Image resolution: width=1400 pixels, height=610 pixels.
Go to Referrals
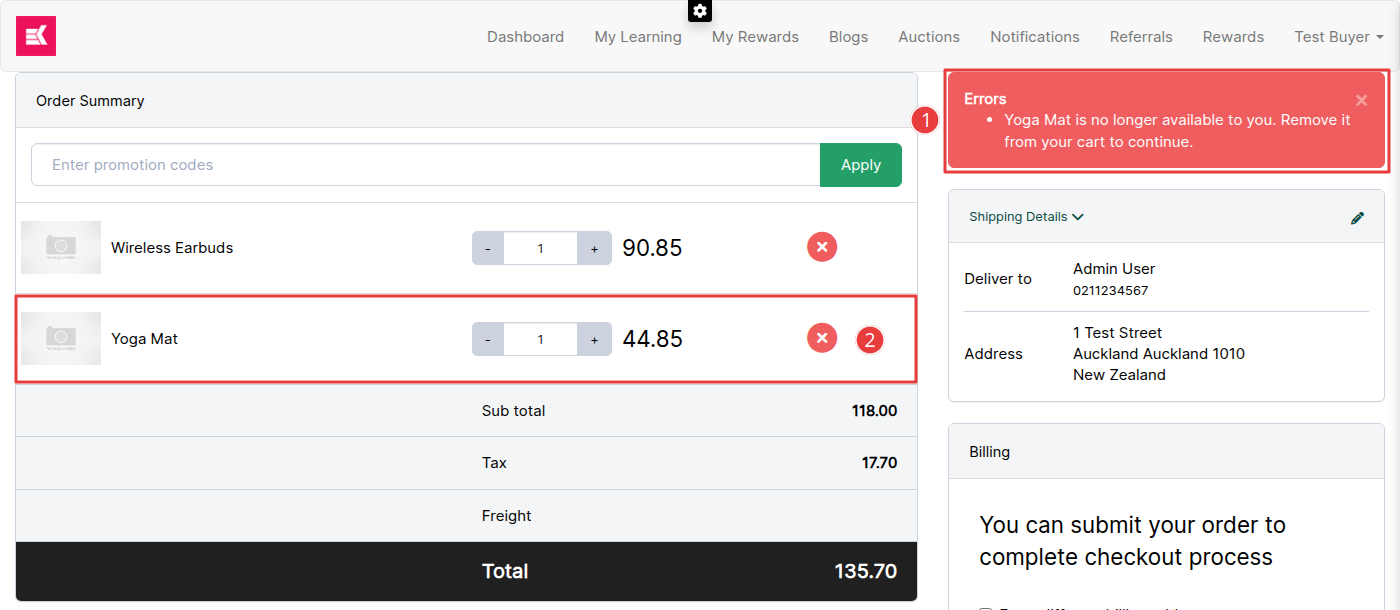[x=1141, y=37]
